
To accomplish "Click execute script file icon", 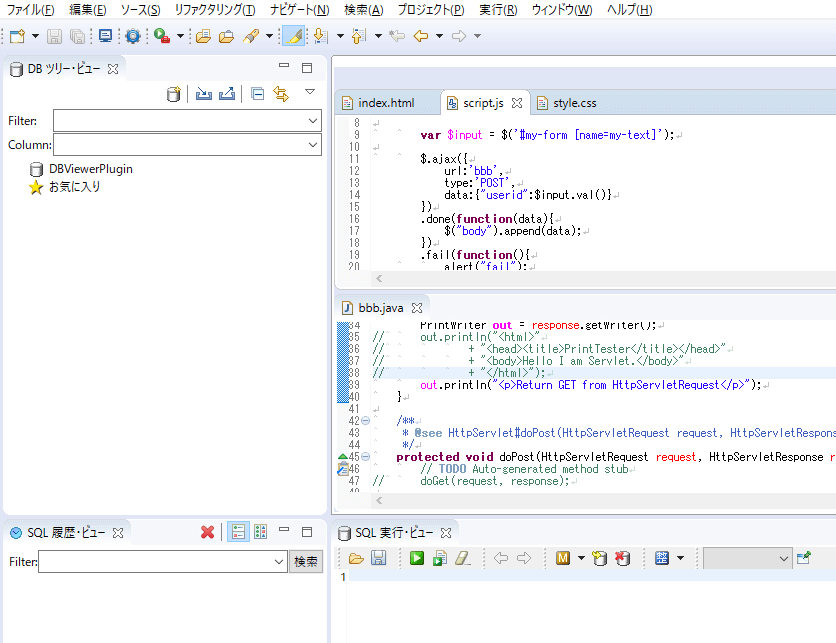I will 440,558.
